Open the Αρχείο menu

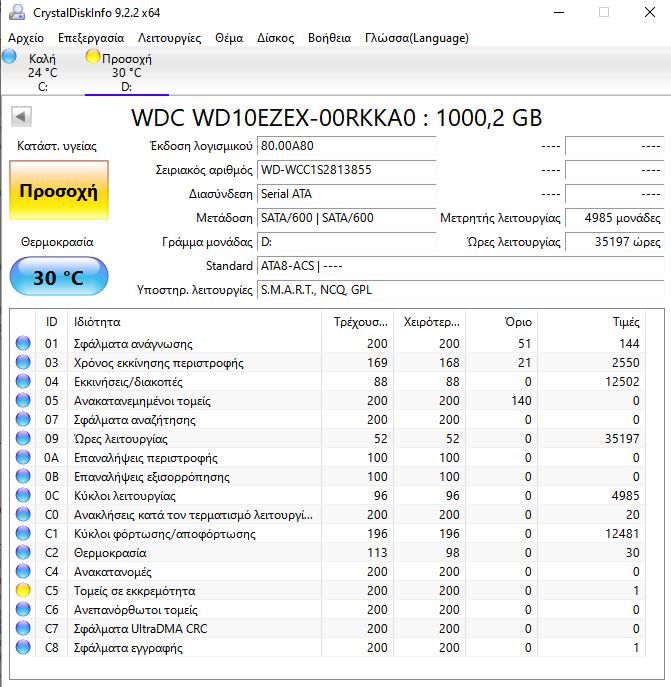tap(25, 38)
